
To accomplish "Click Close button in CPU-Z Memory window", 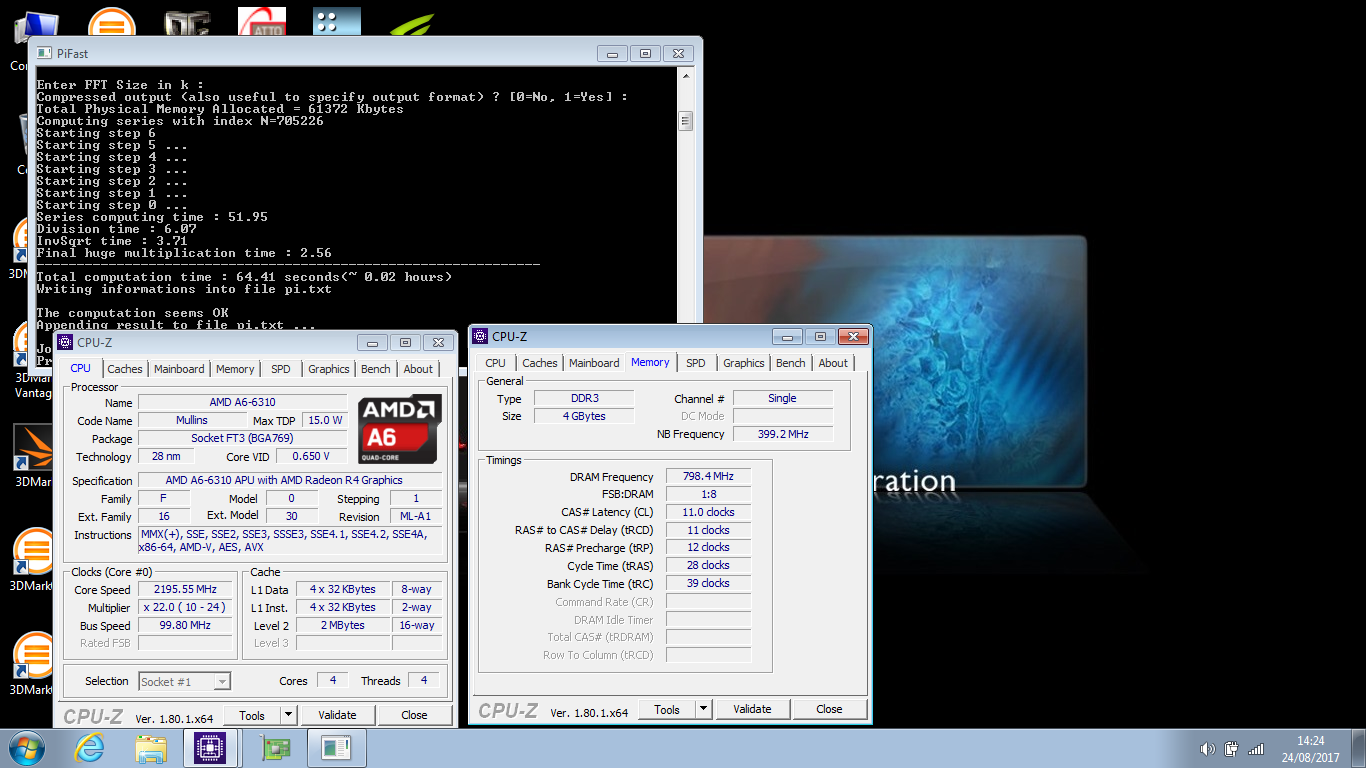I will coord(829,709).
